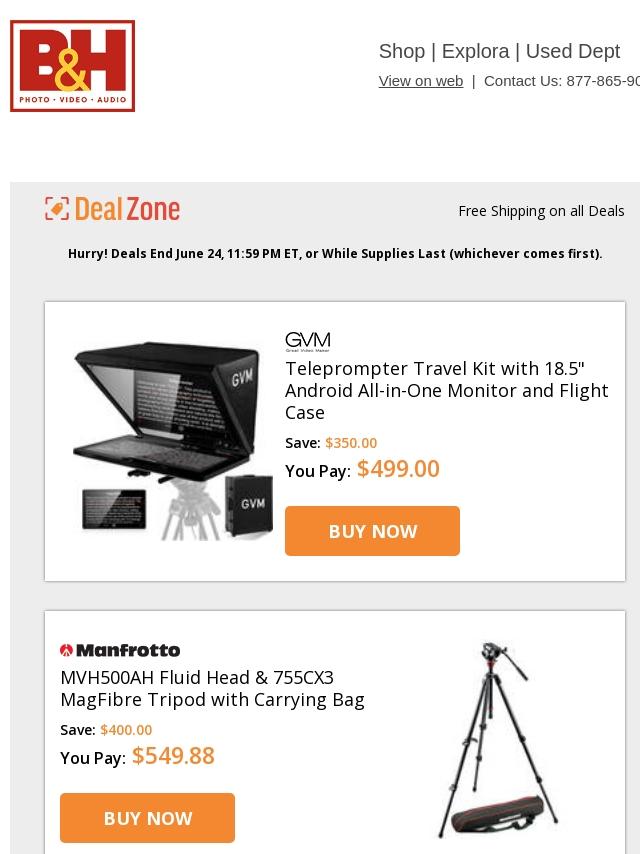Click the $499.00 teleprompter price
This screenshot has height=854, width=640.
398,469
